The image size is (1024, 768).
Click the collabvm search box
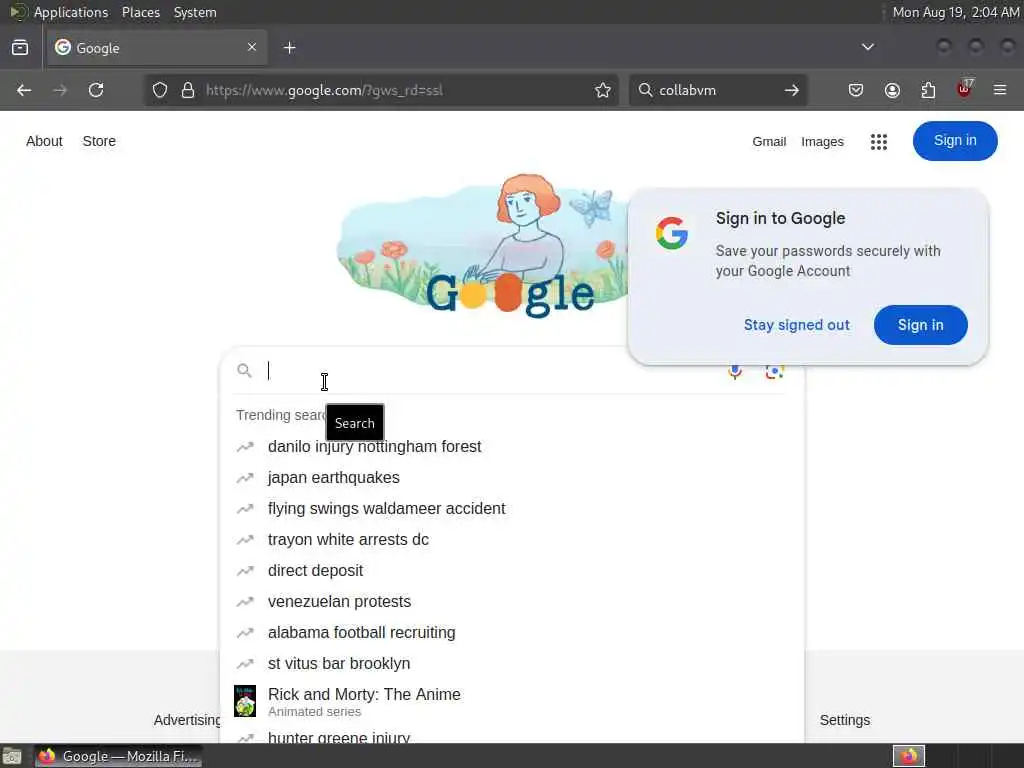tap(718, 90)
